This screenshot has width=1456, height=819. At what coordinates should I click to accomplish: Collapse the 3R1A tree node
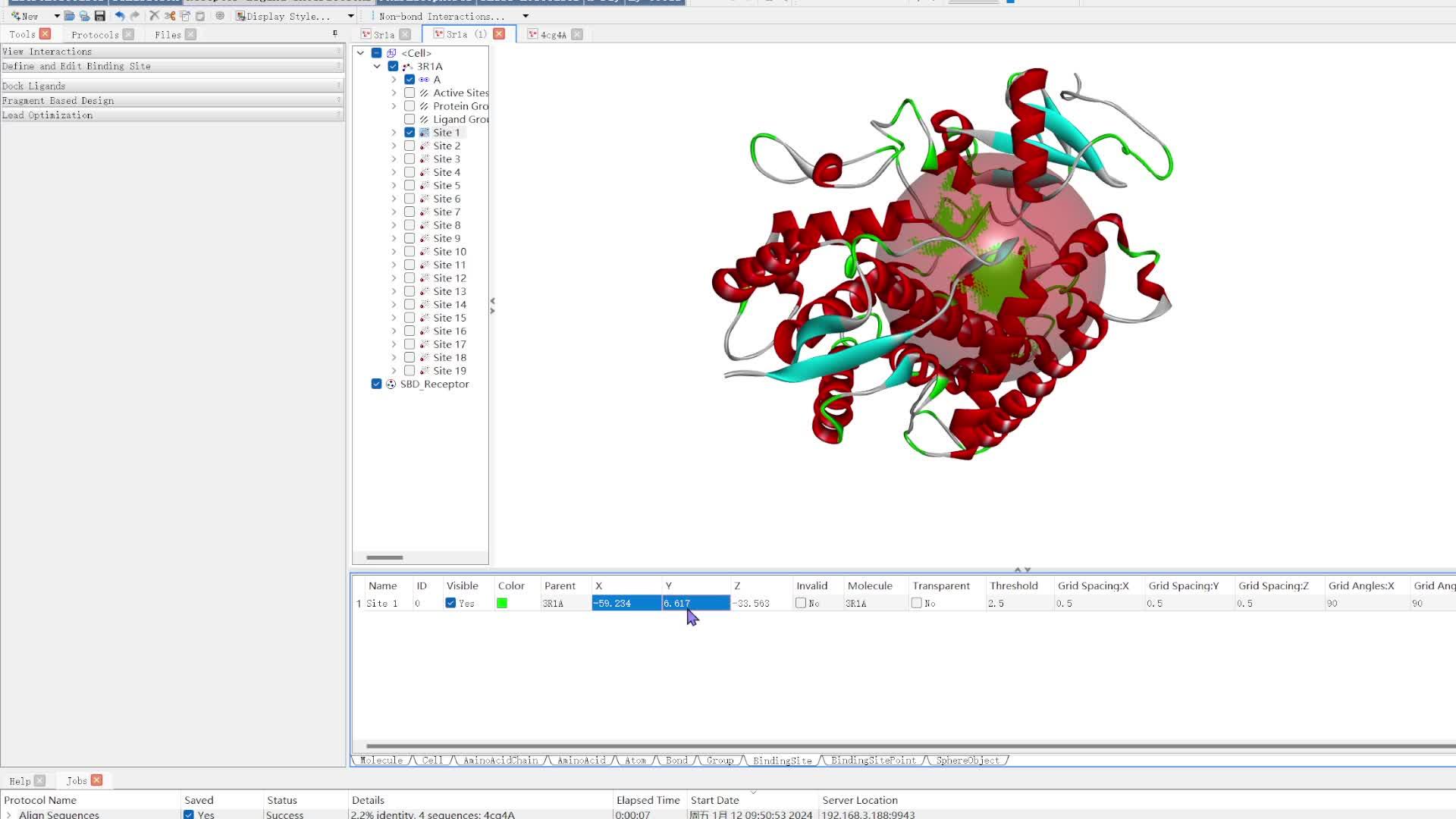click(x=377, y=67)
